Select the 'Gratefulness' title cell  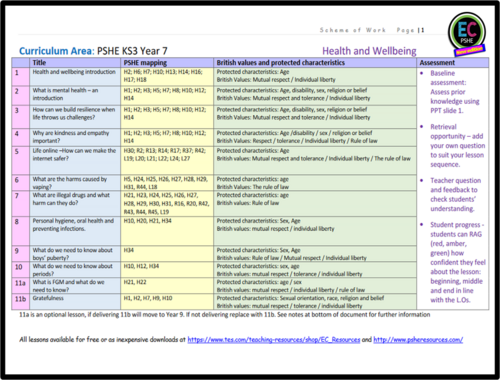click(x=75, y=302)
